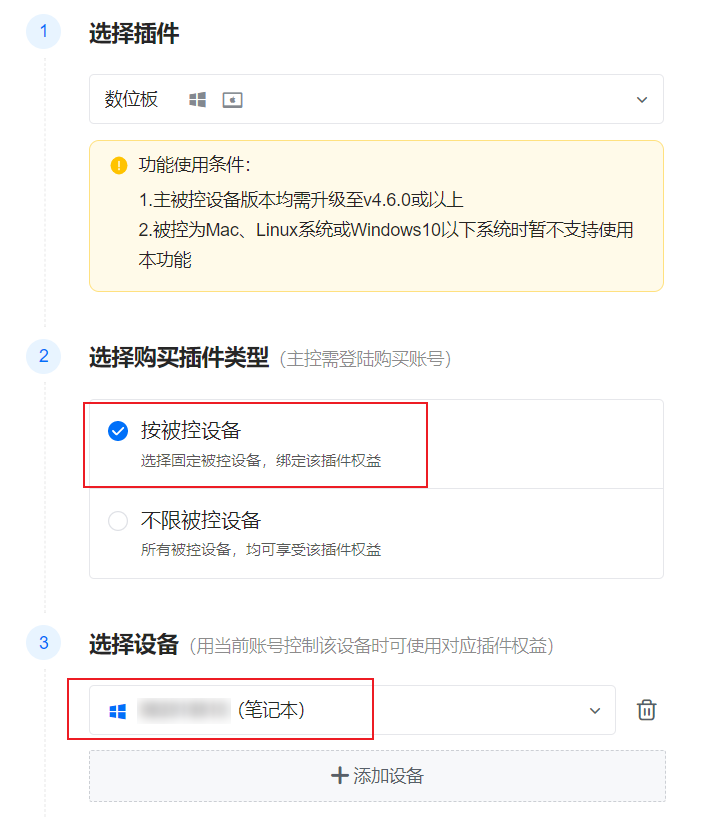The width and height of the screenshot is (708, 818).
Task: Click the 添加设备 button
Action: pos(377,776)
